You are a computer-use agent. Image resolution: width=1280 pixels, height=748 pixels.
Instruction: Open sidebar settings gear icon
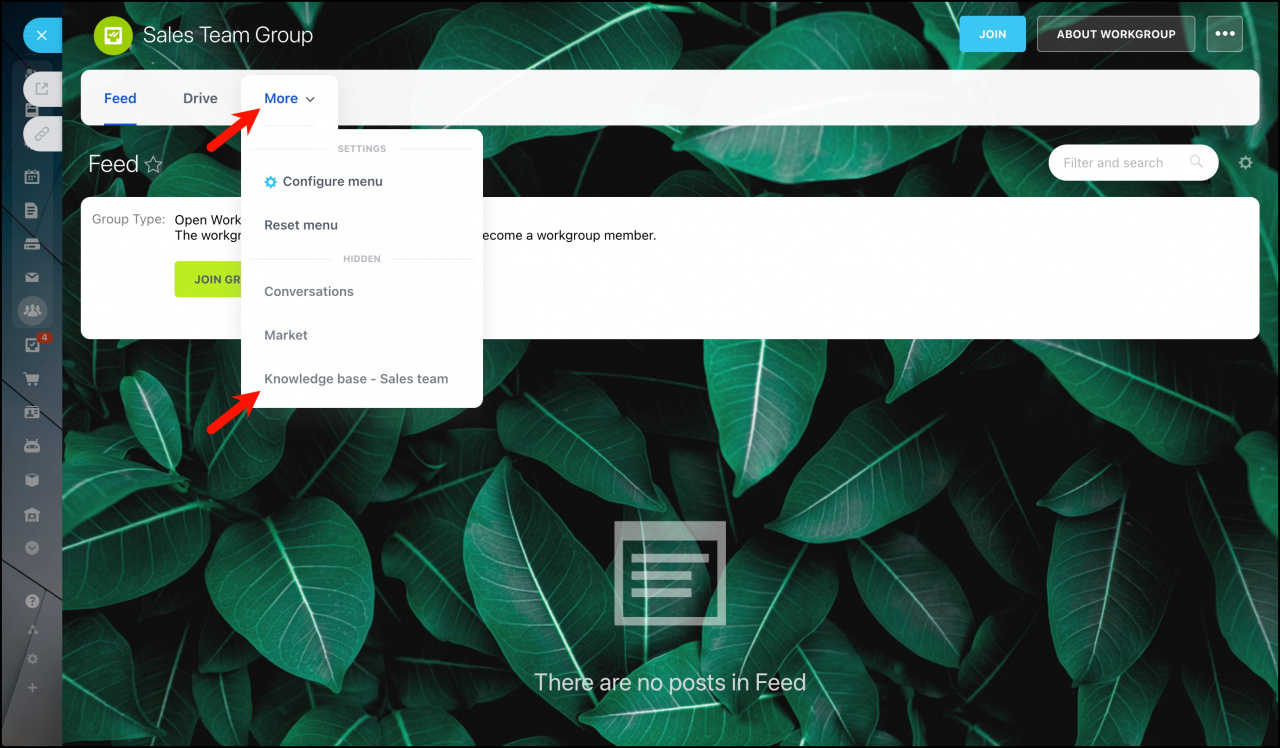pos(32,659)
